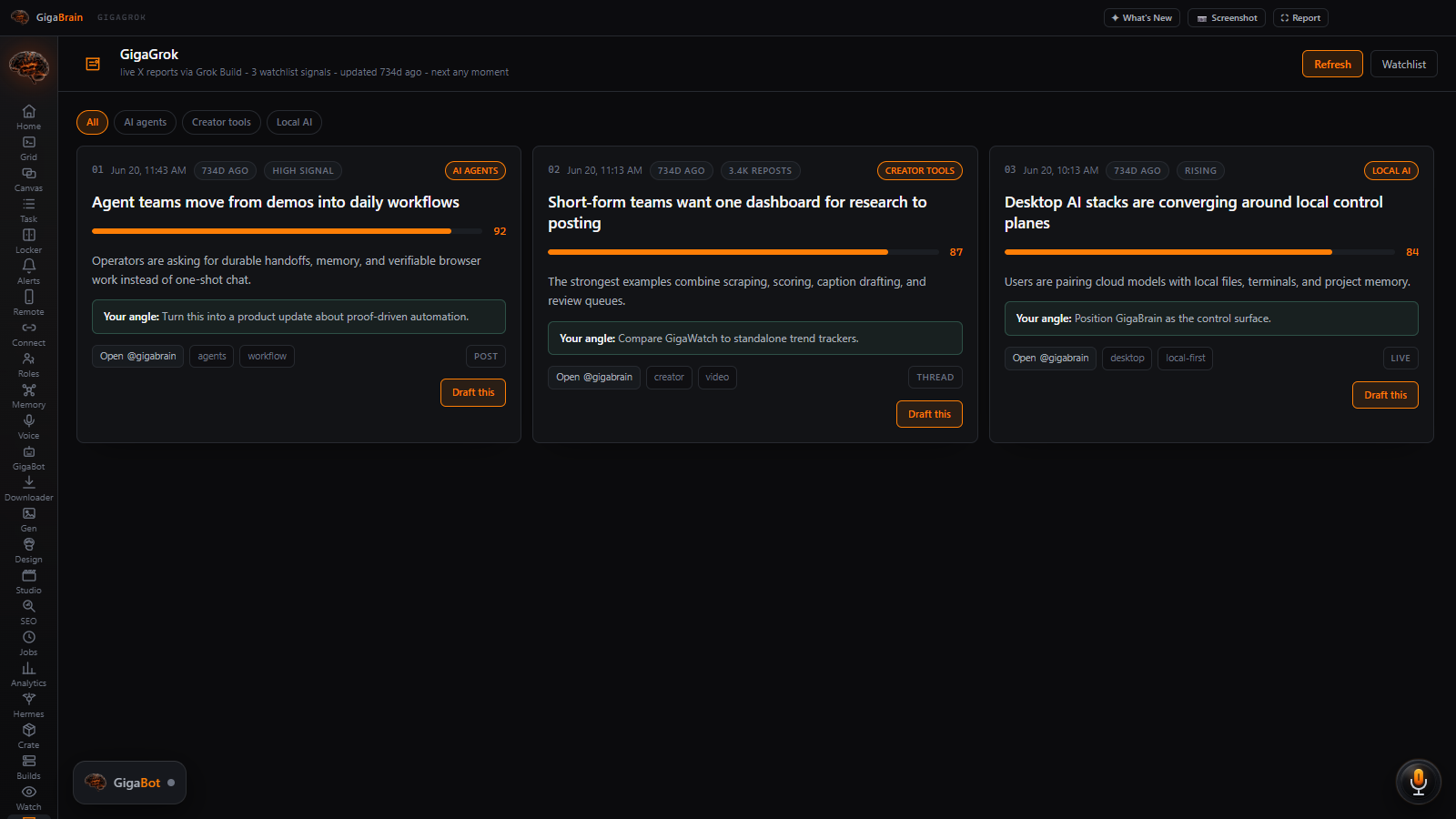1456x819 pixels.
Task: Open Analytics in sidebar
Action: click(28, 673)
